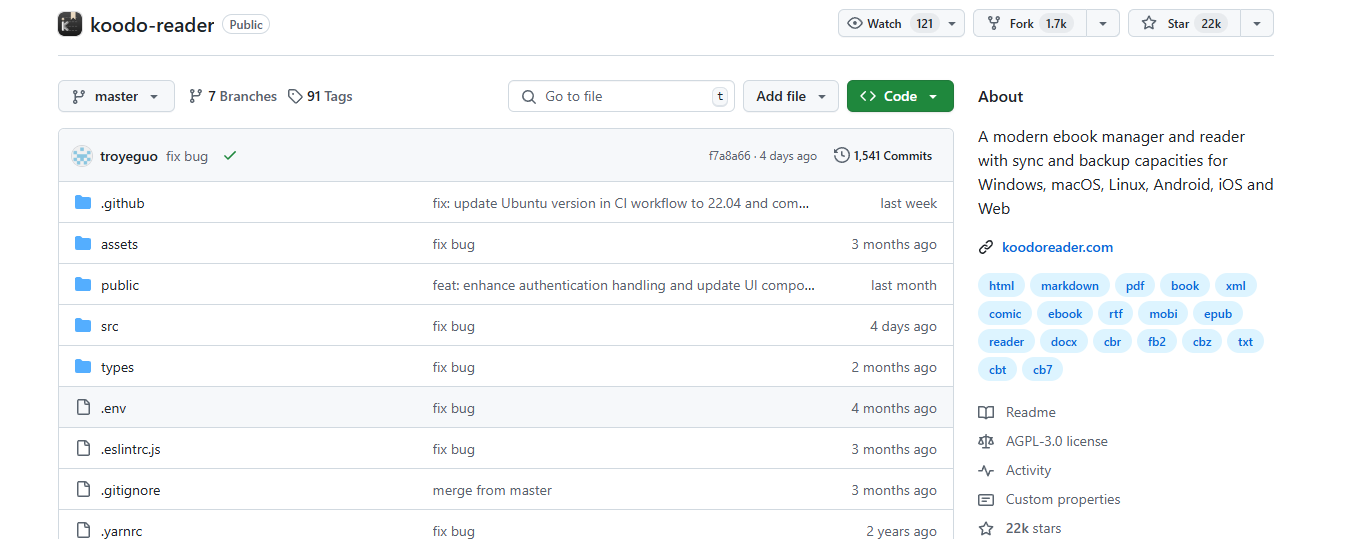Image resolution: width=1358 pixels, height=539 pixels.
Task: Open the 'enhance authentication handling' commit message
Action: [625, 285]
